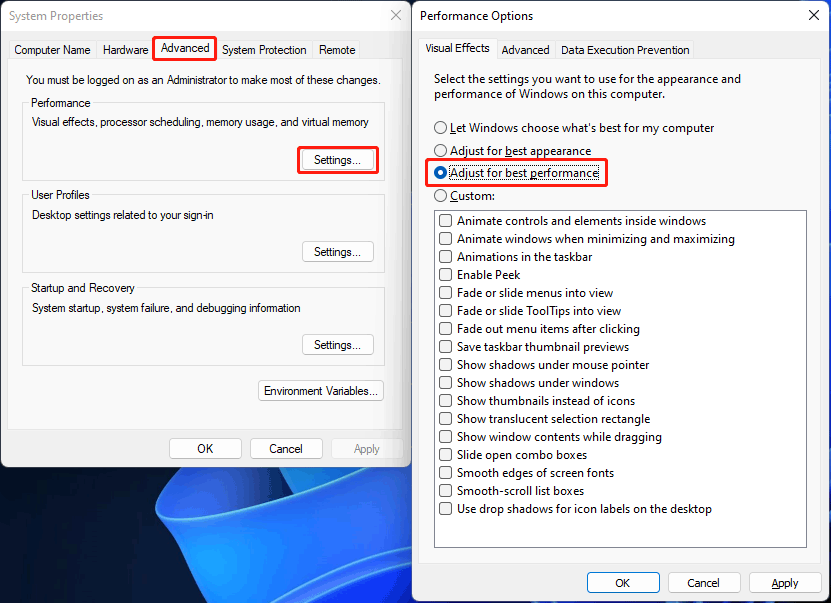
Task: Apply changes in Performance Options
Action: [785, 582]
